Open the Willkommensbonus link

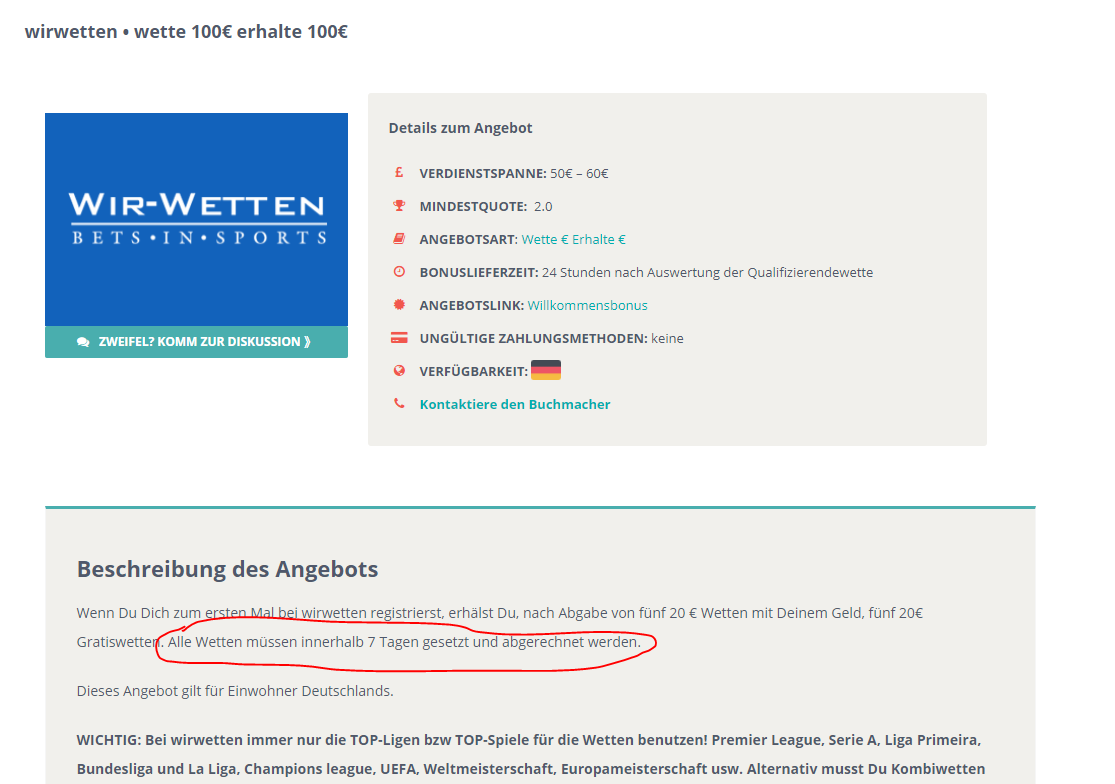click(x=587, y=305)
